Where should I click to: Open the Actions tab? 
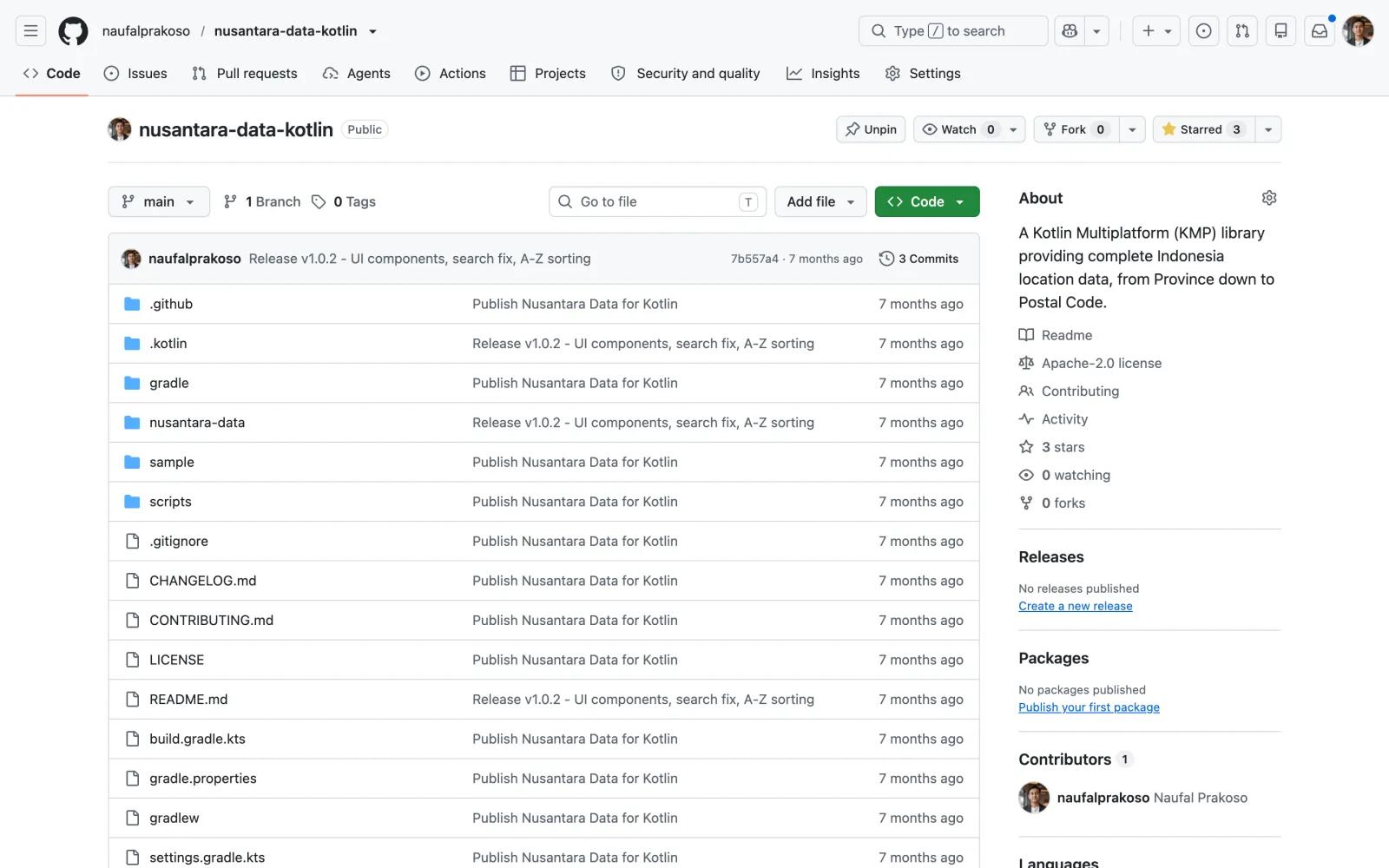451,74
